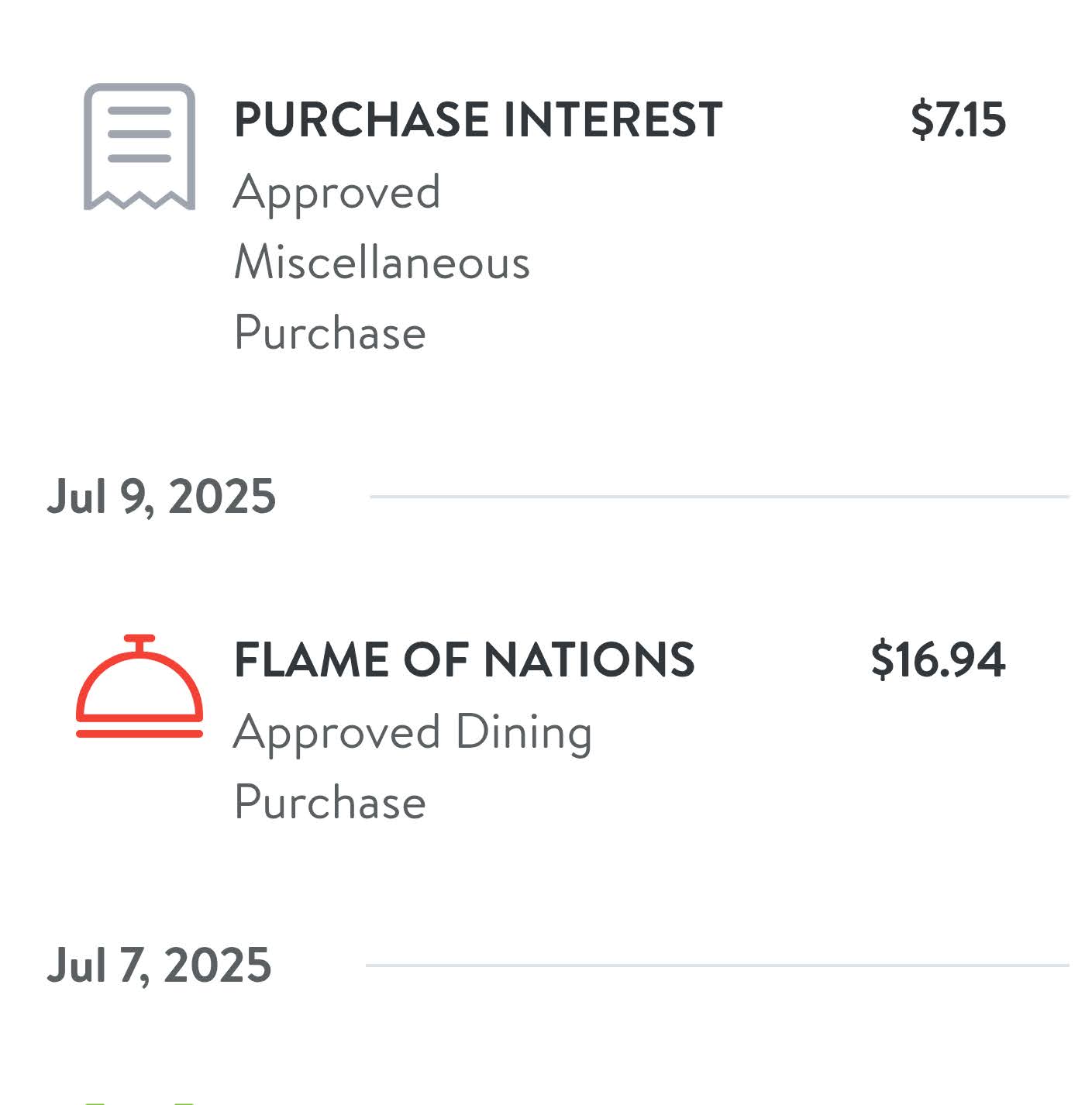Tap the Miscellaneous category label
The image size is (1092, 1105).
pos(382,262)
